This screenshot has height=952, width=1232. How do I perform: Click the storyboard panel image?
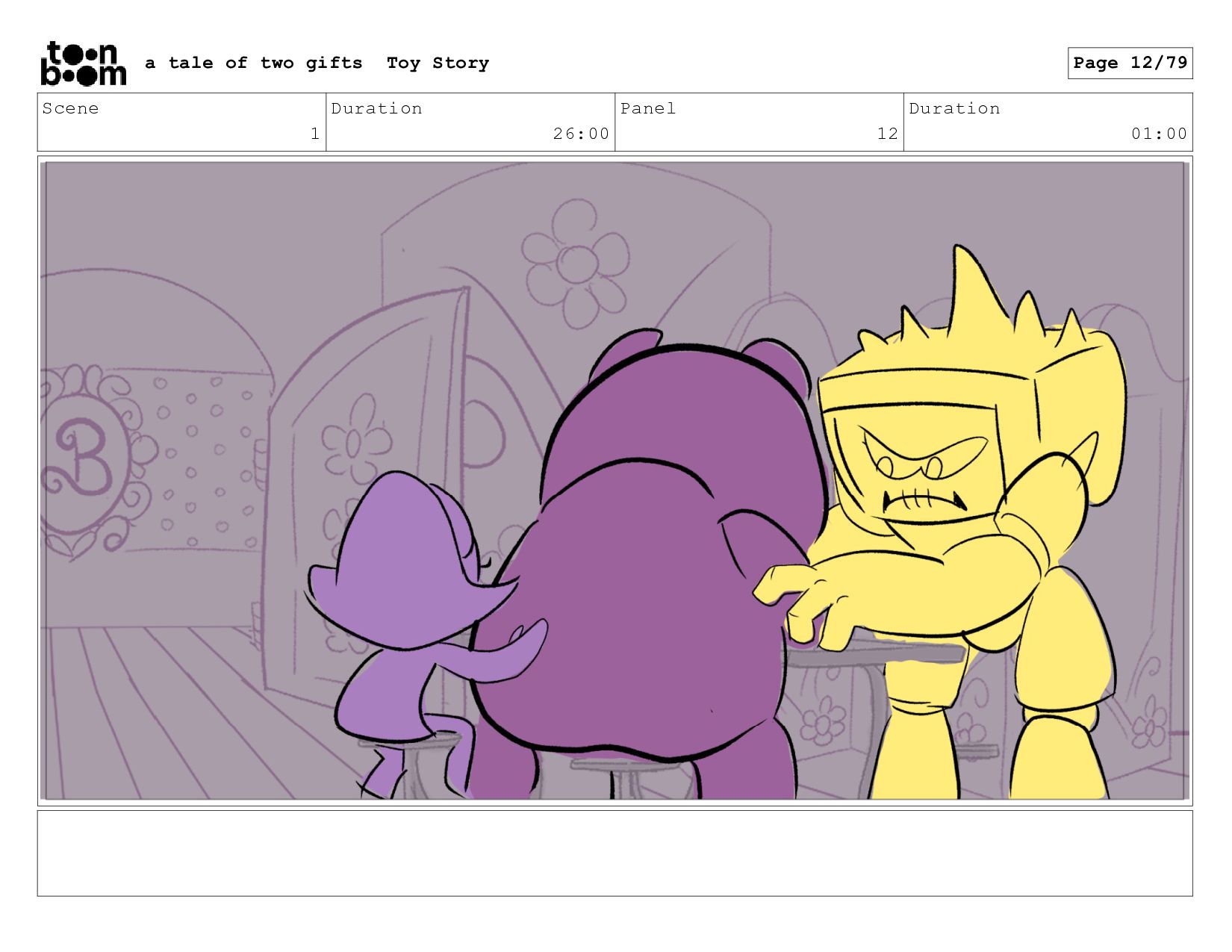click(x=615, y=481)
